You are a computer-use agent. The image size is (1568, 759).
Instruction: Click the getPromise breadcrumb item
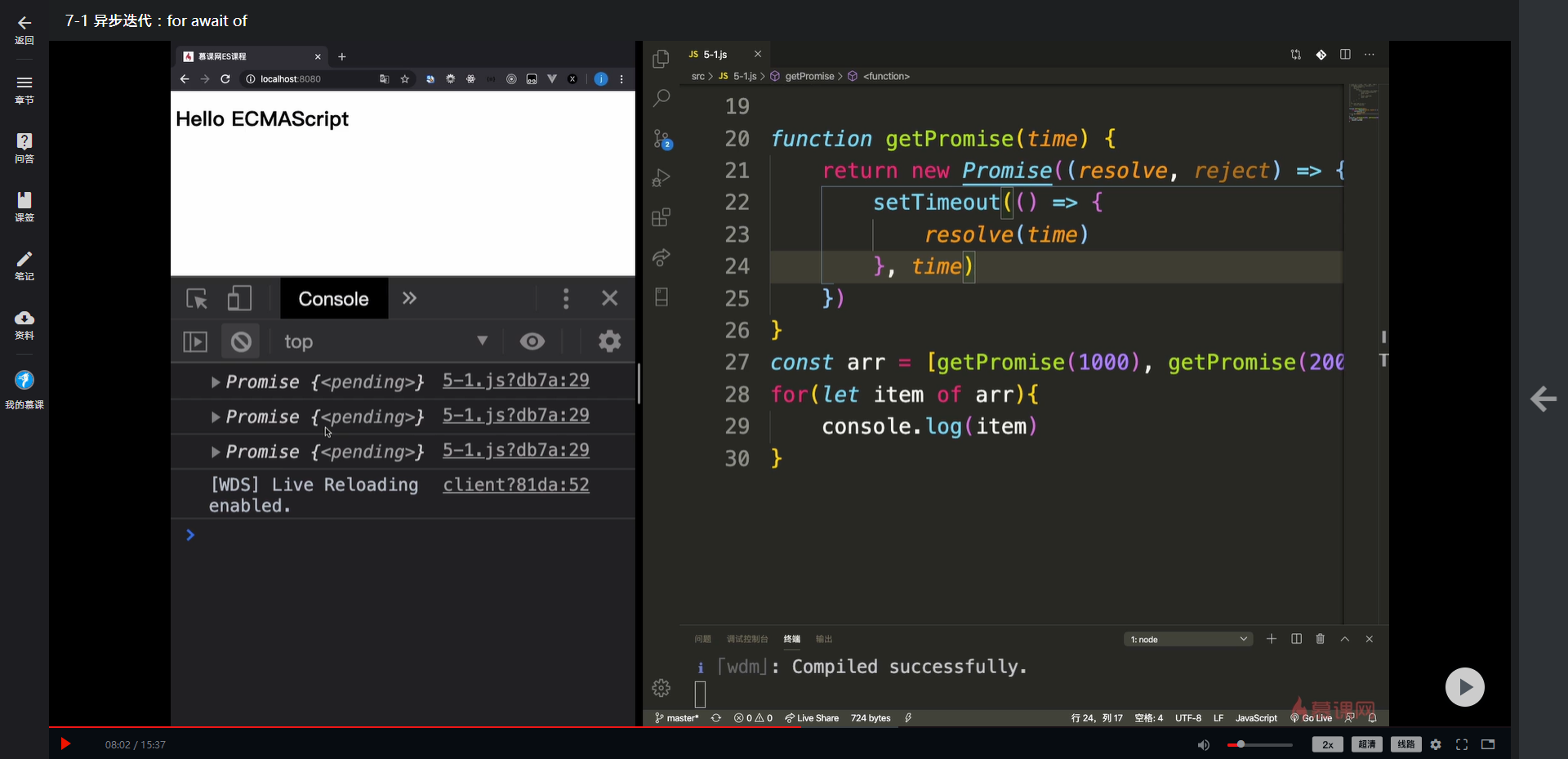tap(804, 76)
